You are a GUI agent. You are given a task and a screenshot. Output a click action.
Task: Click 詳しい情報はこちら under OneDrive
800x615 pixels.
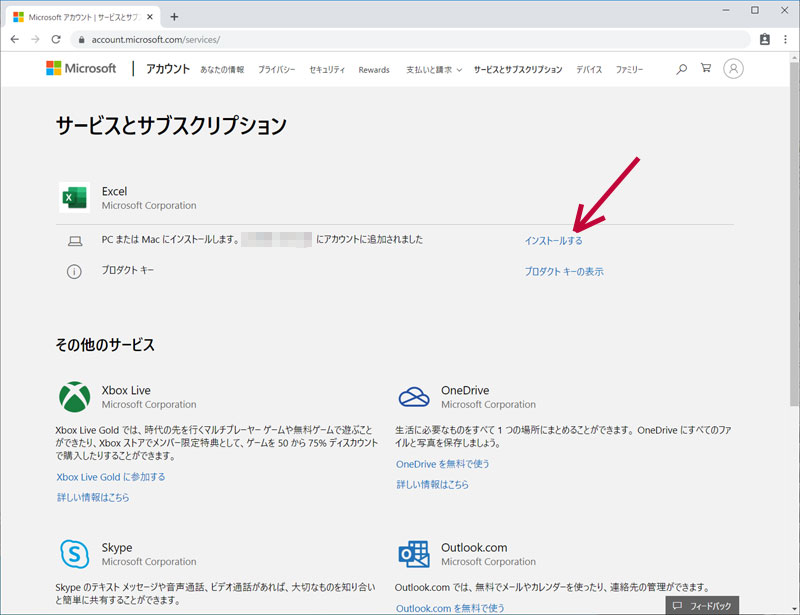tap(433, 484)
